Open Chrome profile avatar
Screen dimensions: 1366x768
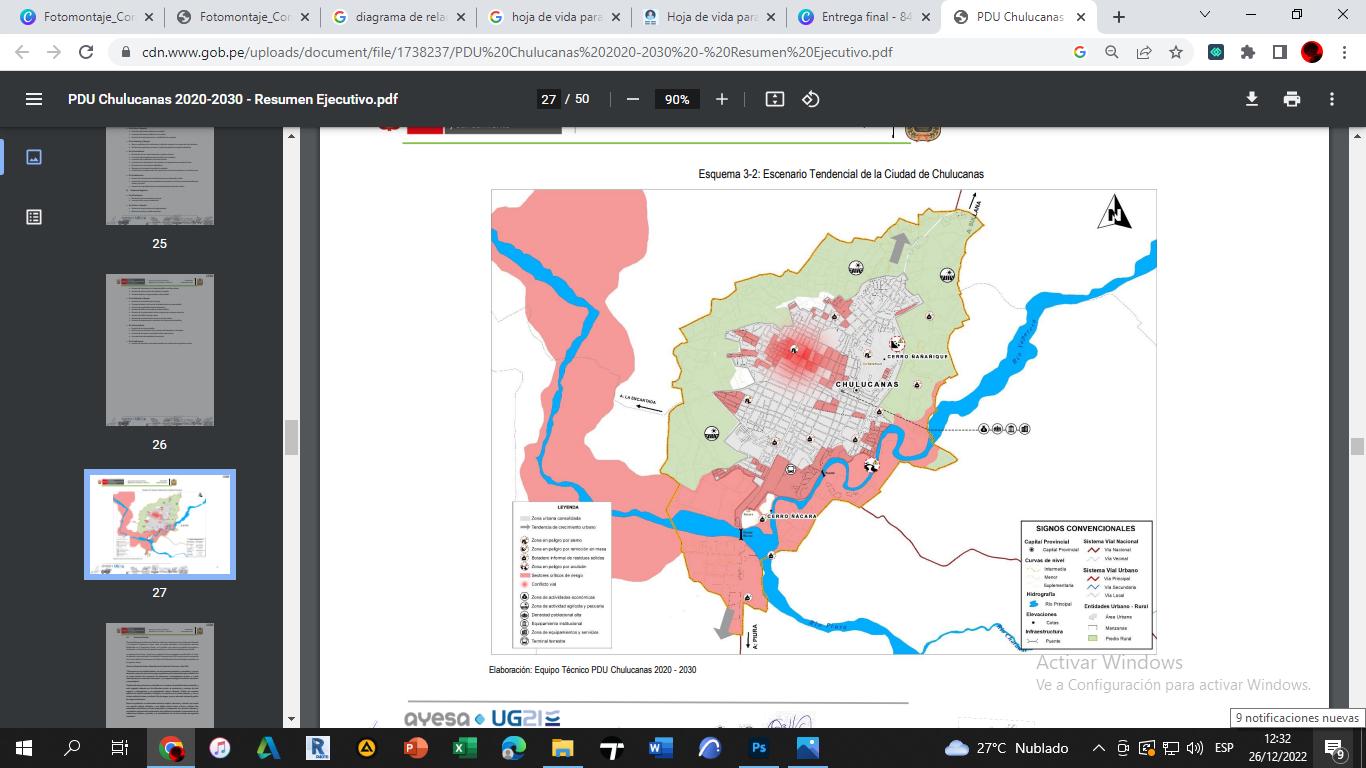(1311, 52)
